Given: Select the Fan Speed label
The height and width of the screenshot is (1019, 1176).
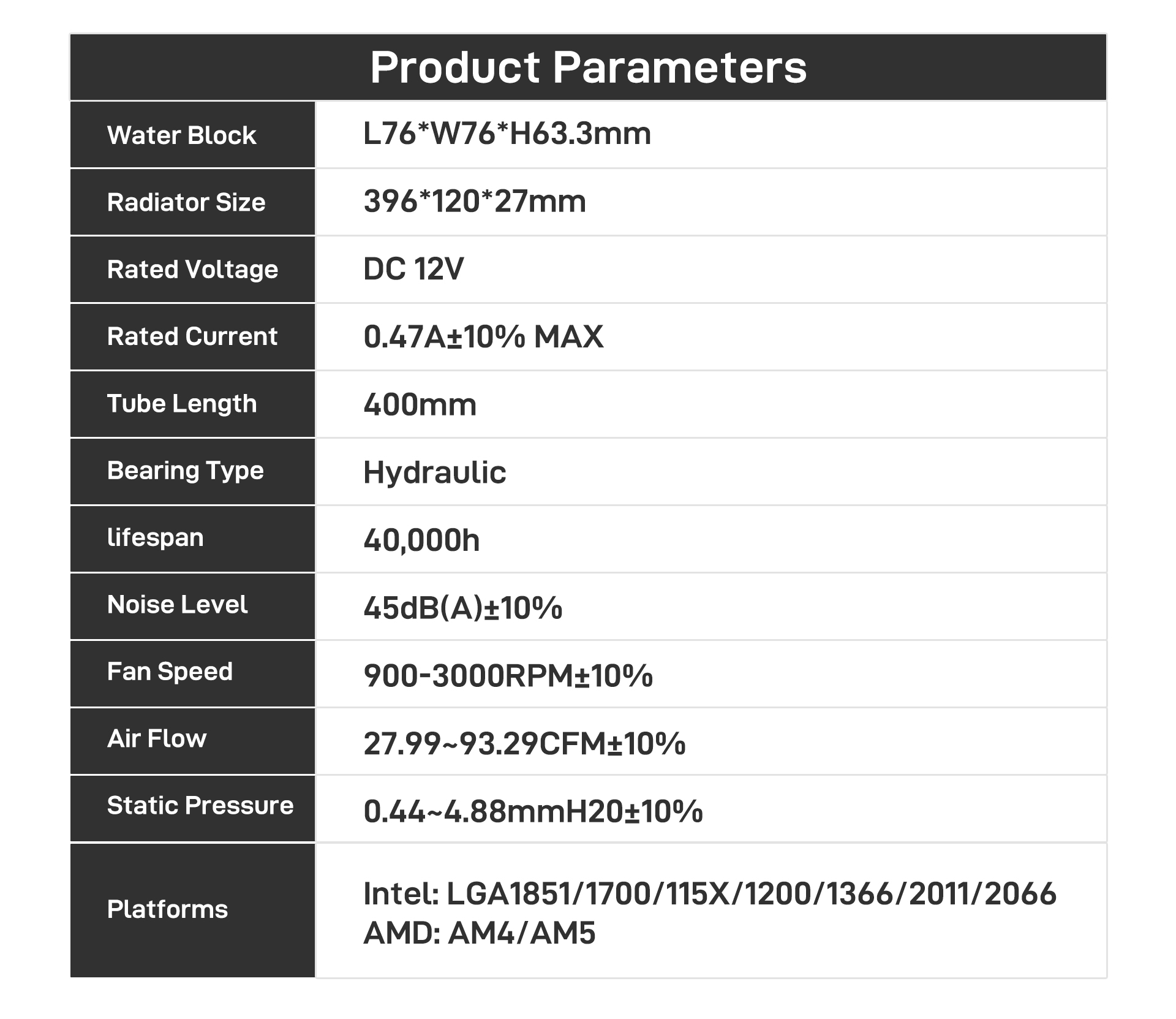Looking at the screenshot, I should click(x=170, y=672).
